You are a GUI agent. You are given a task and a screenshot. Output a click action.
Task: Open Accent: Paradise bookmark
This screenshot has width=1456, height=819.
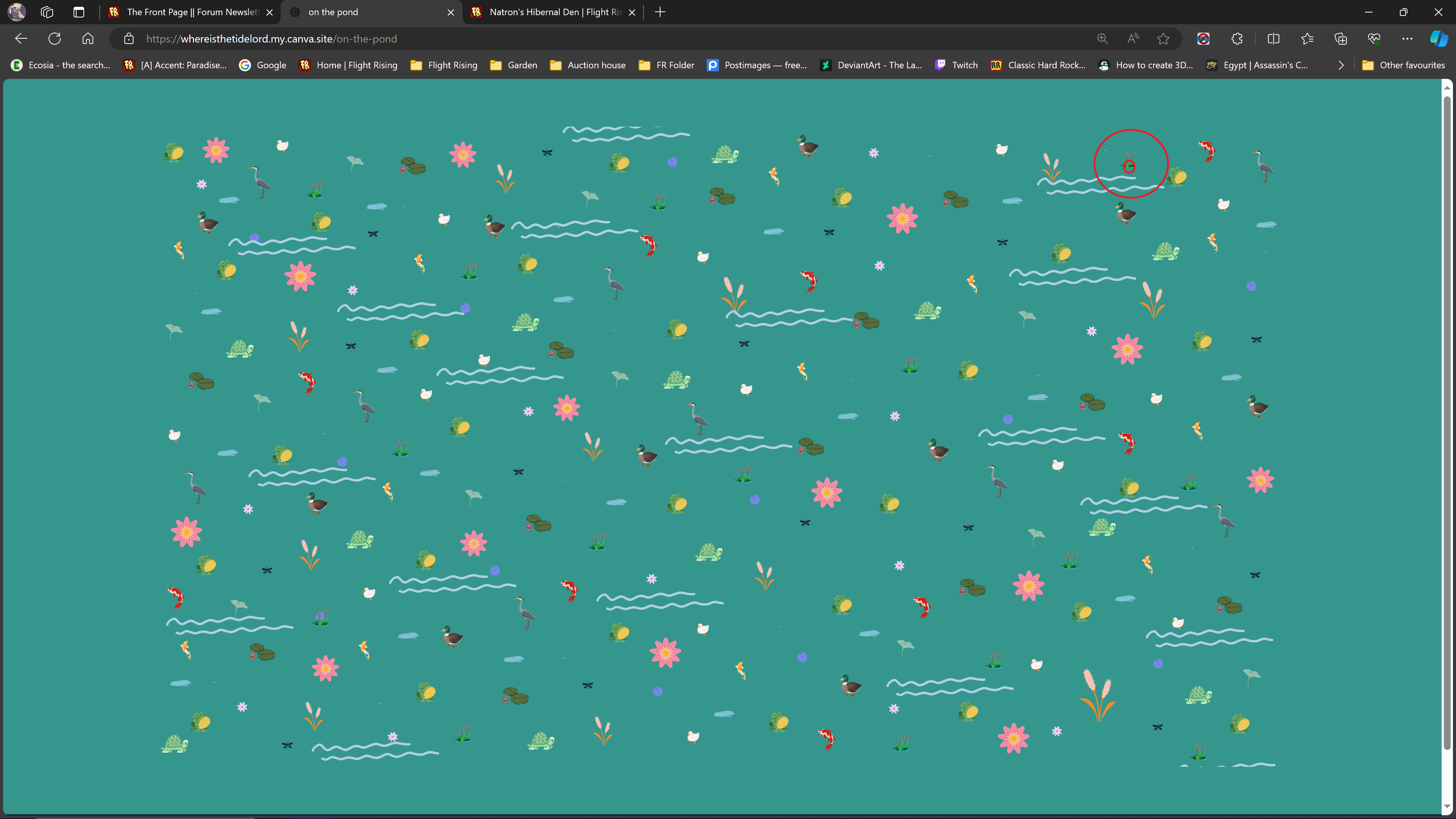click(x=175, y=65)
